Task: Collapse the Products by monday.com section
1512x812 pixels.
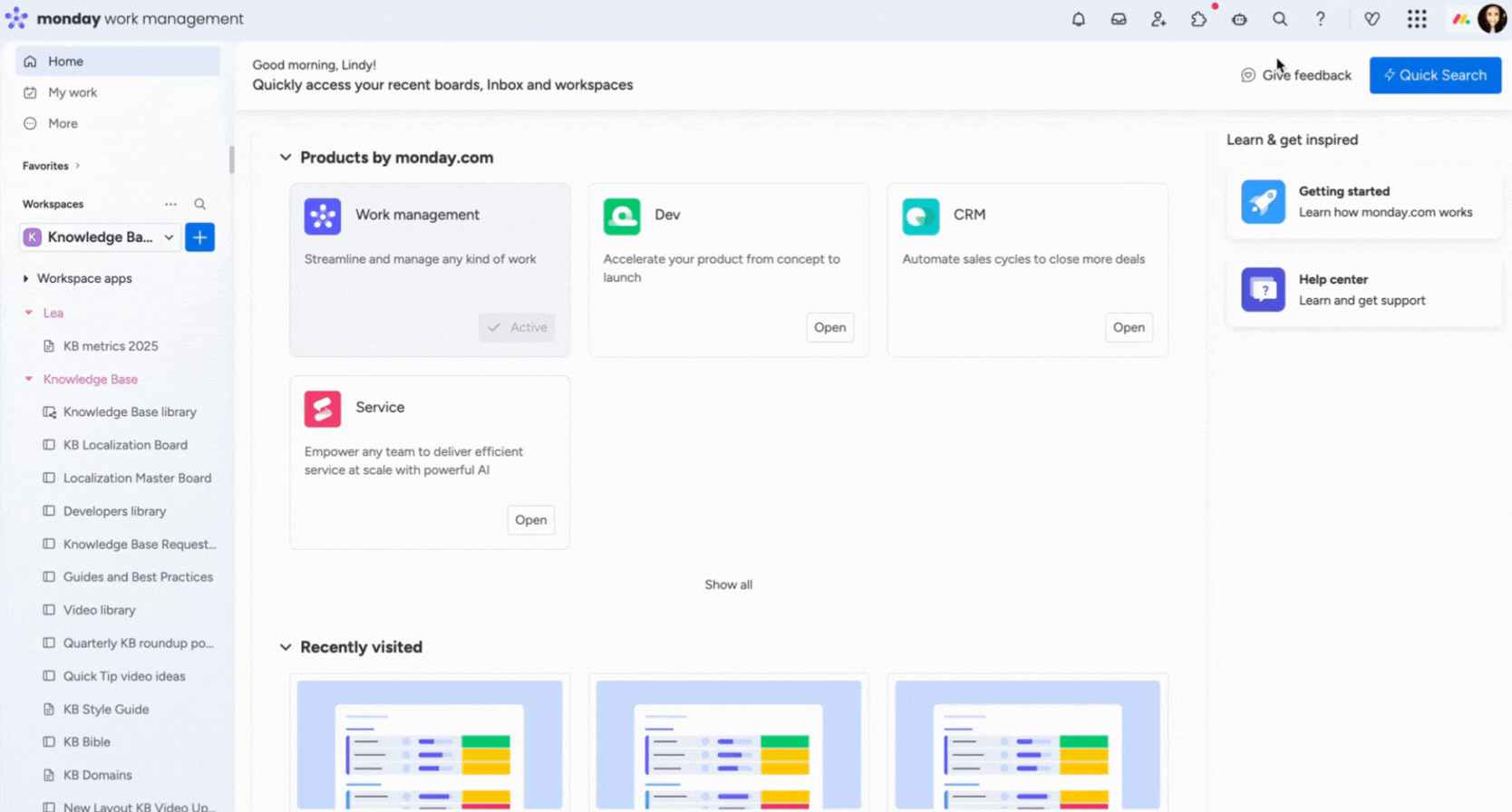Action: pos(286,158)
